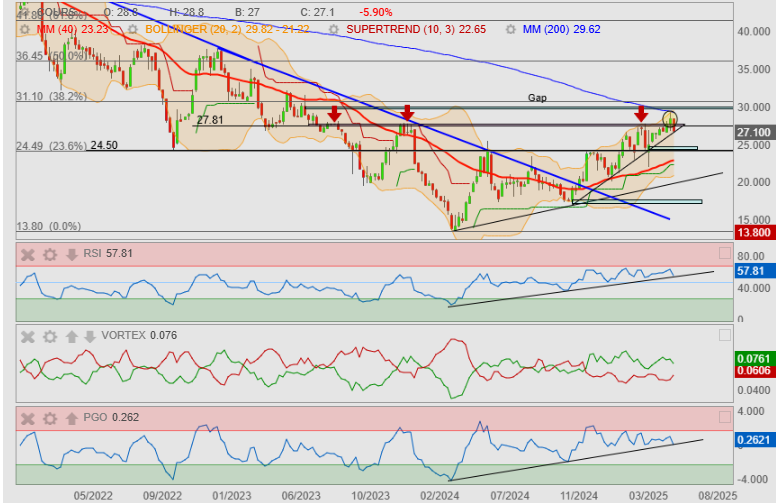Move the VORTEX panel up
Viewport: 776px width, 503px height.
click(72, 337)
